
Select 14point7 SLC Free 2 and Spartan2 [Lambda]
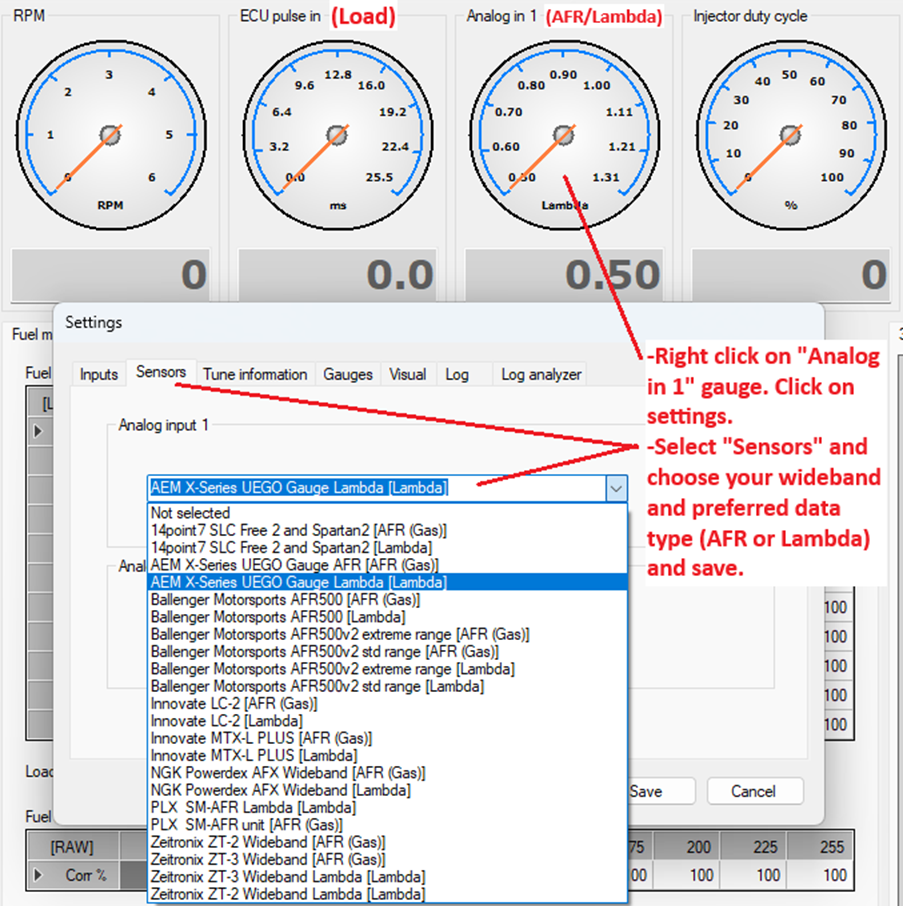click(388, 548)
